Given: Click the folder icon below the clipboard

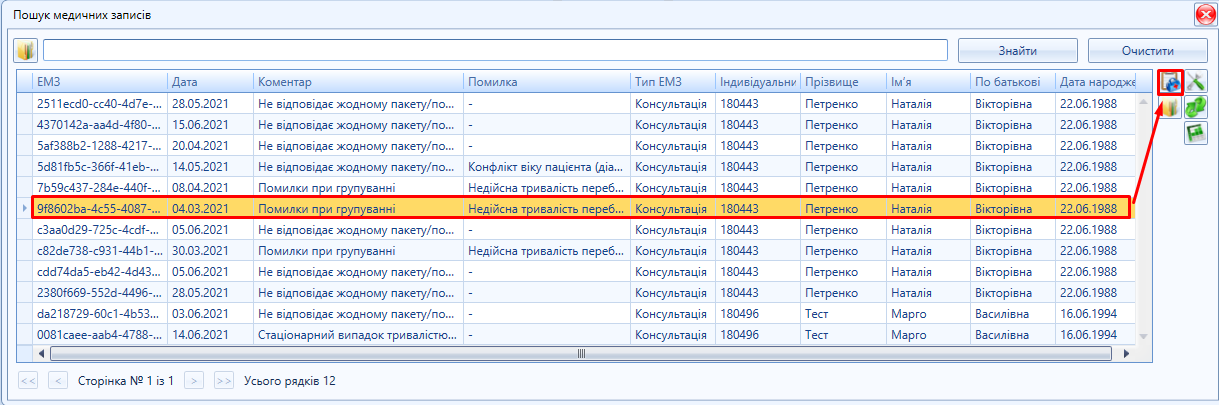Looking at the screenshot, I should click(1171, 108).
